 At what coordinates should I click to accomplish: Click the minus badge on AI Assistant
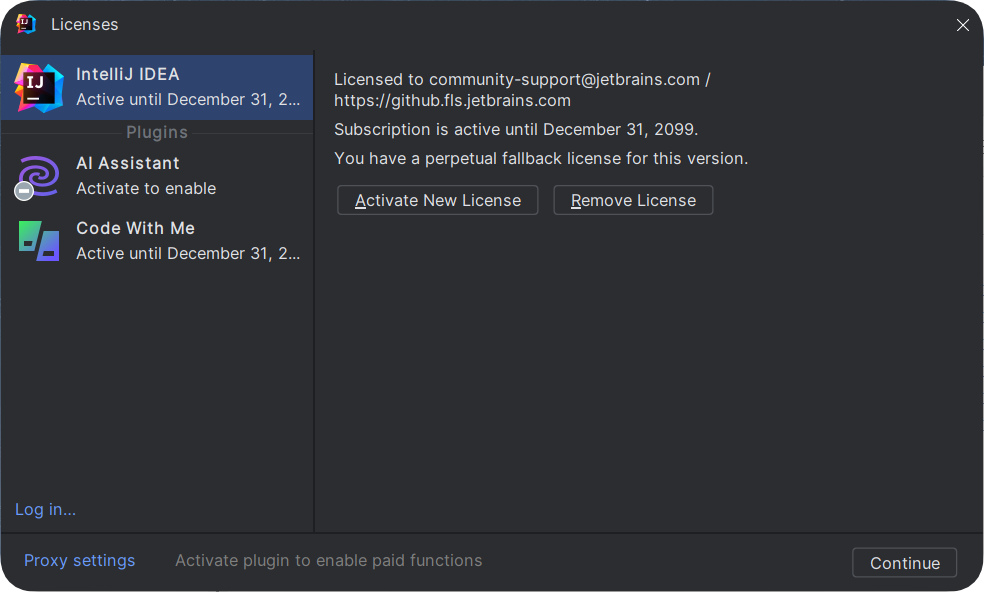pyautogui.click(x=24, y=191)
